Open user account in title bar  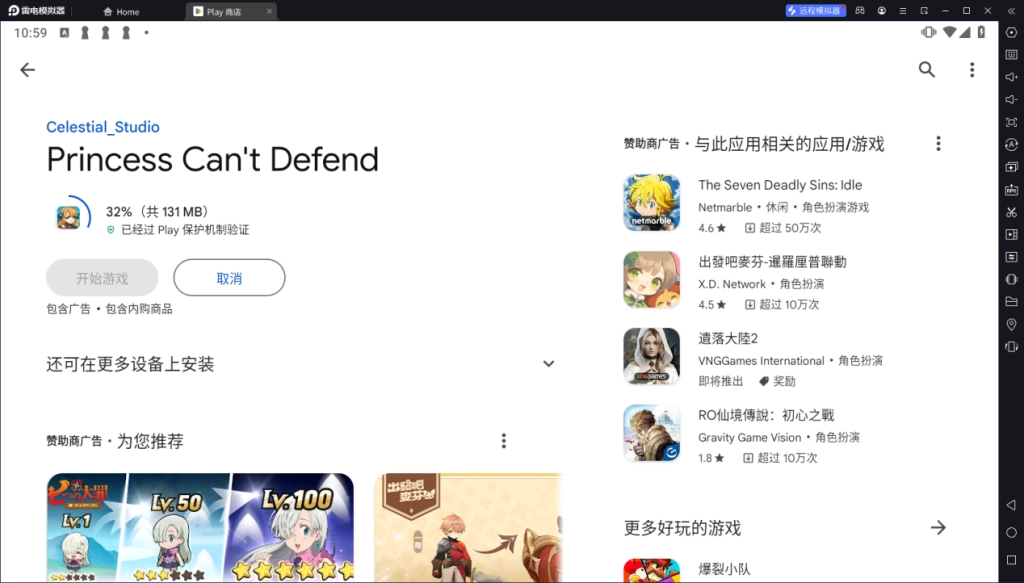tap(882, 10)
